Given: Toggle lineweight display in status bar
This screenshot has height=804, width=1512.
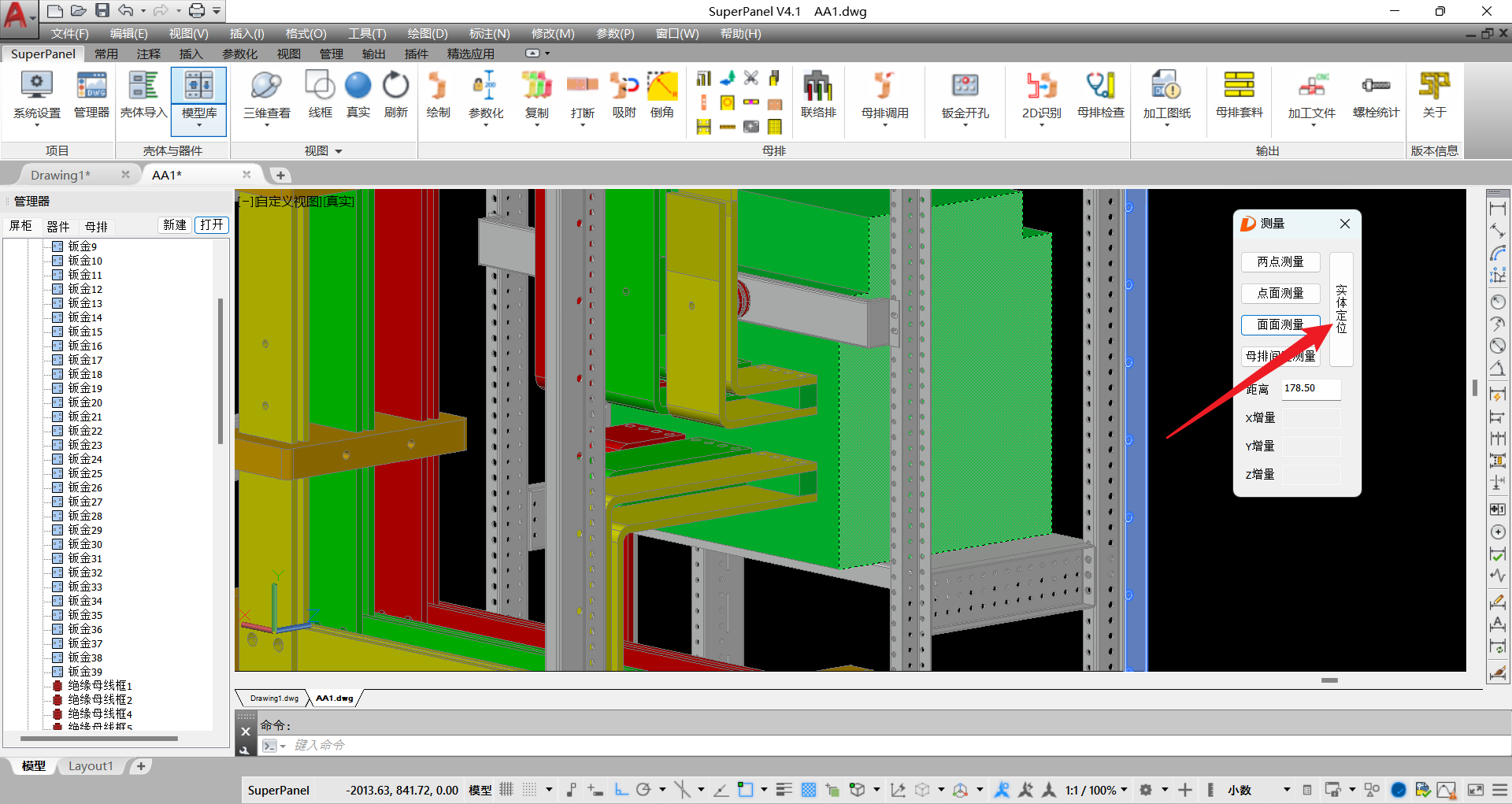Looking at the screenshot, I should (784, 789).
